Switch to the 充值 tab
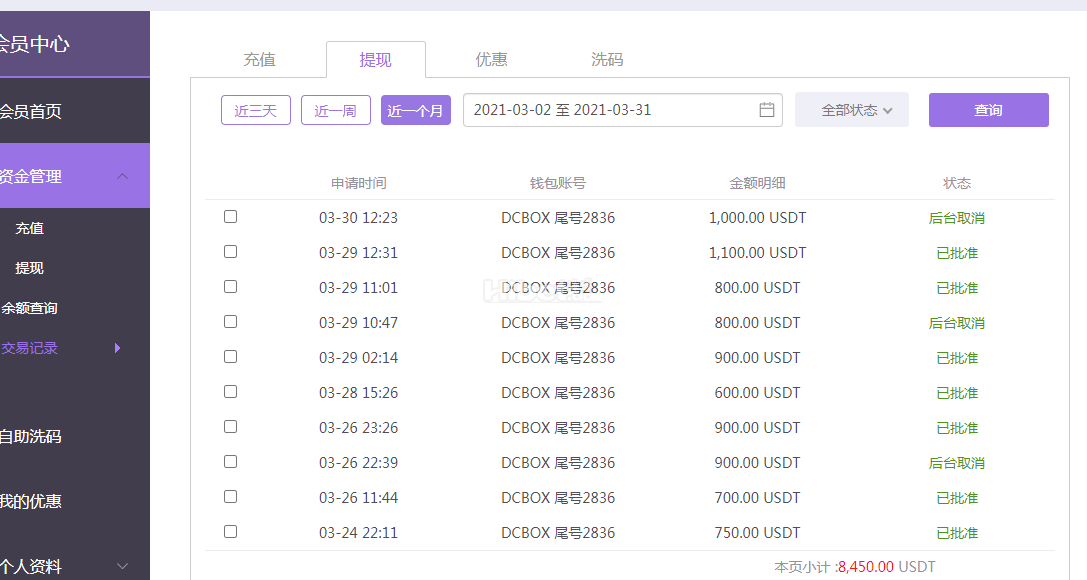Screen dimensions: 1087x580 pos(259,60)
